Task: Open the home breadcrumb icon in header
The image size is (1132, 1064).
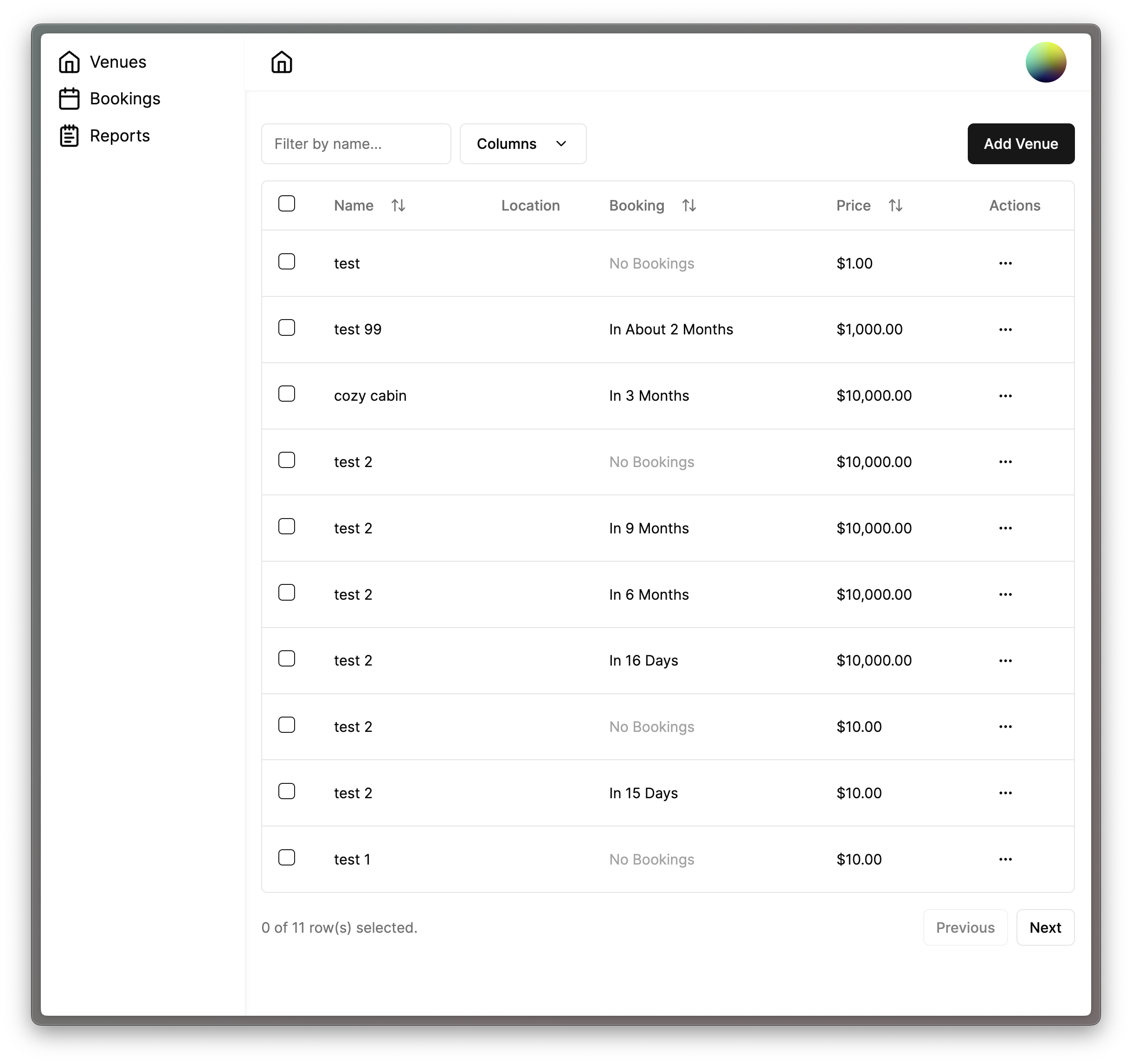Action: [x=281, y=62]
